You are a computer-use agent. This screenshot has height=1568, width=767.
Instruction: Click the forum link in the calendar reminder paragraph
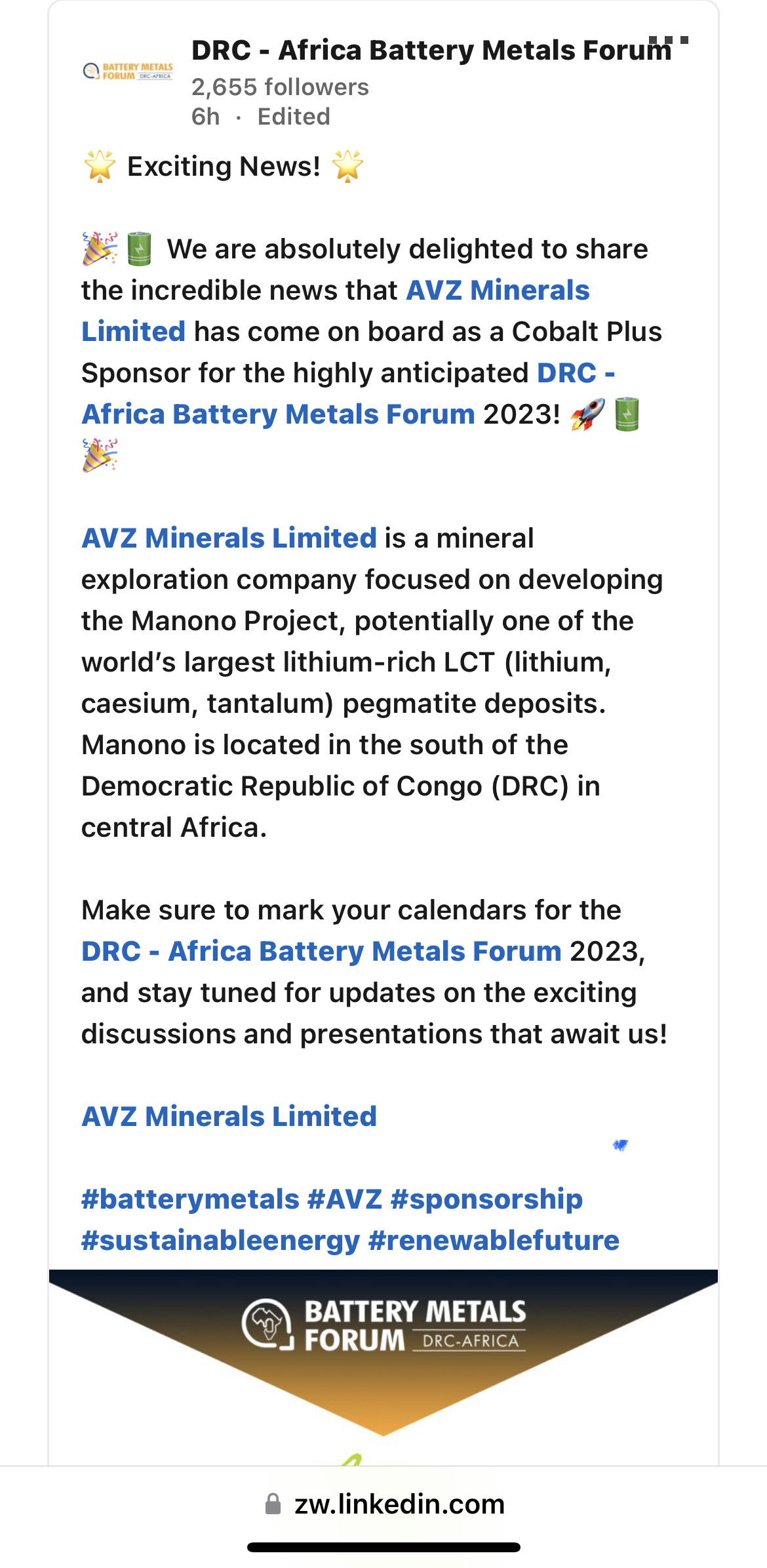click(x=321, y=952)
